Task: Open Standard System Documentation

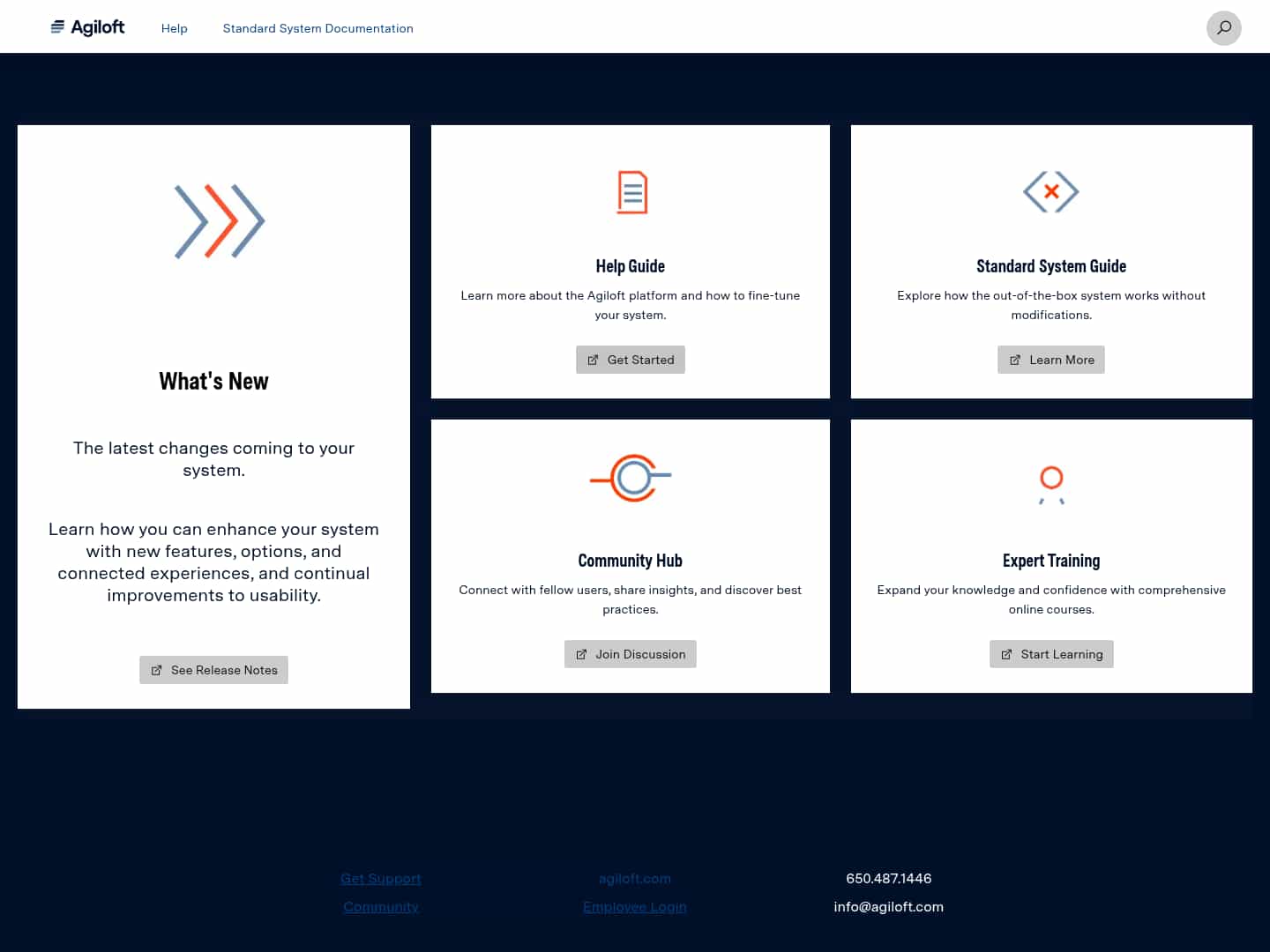Action: 317,28
